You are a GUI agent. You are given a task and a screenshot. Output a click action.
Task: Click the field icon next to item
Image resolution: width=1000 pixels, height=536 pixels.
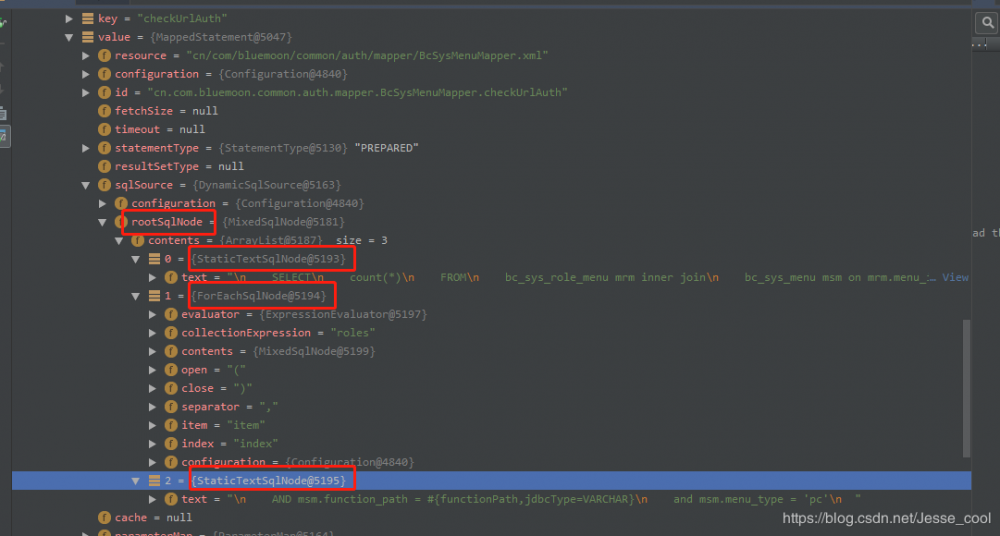[x=171, y=425]
